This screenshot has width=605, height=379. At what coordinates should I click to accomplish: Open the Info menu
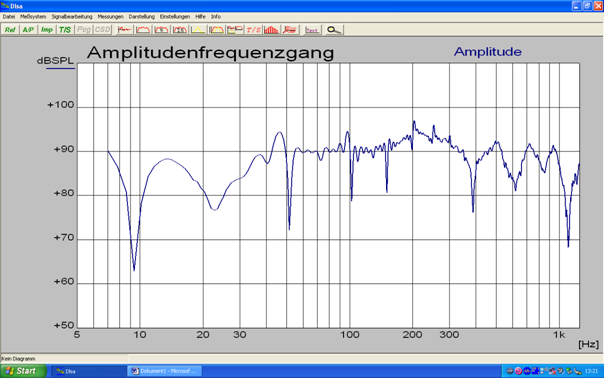click(216, 17)
